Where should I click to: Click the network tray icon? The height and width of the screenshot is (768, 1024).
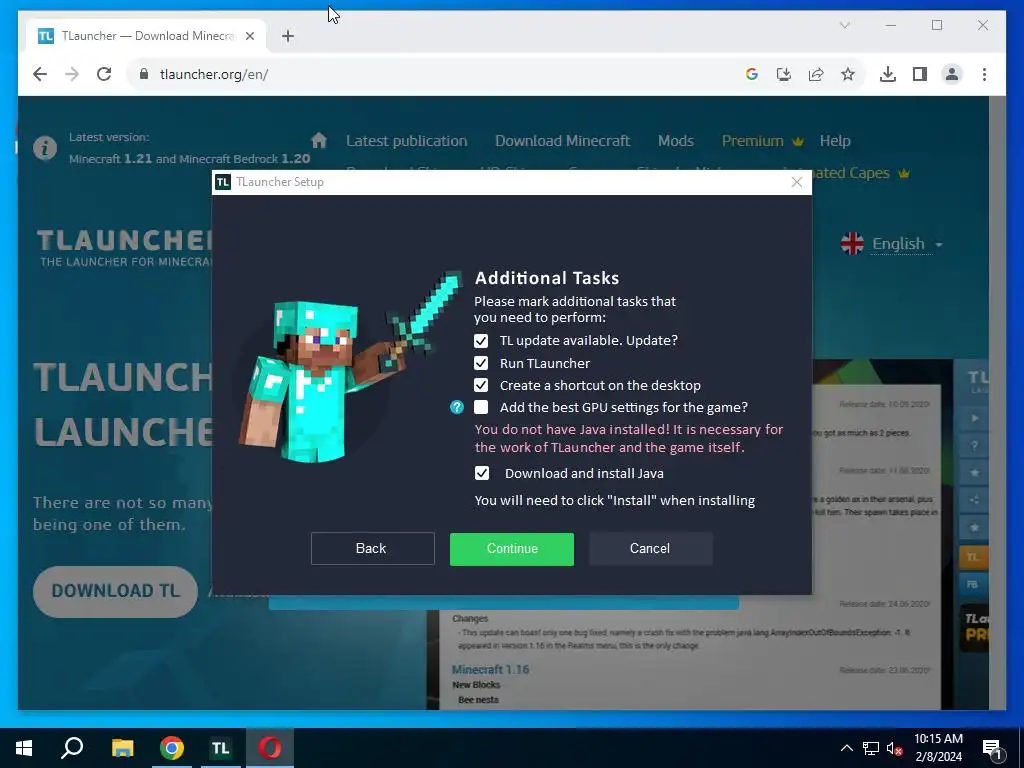coord(871,748)
